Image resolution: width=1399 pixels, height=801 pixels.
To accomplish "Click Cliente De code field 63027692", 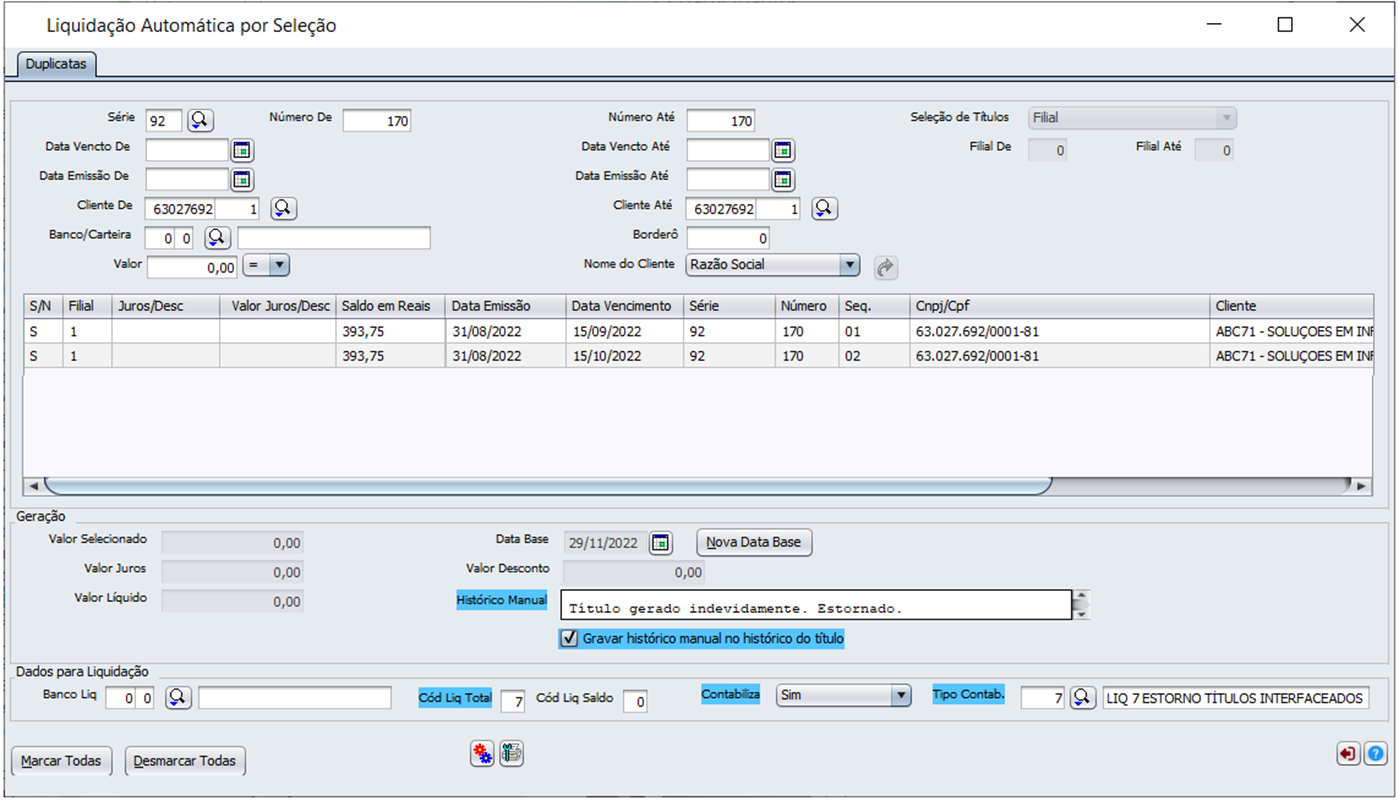I will (x=180, y=209).
